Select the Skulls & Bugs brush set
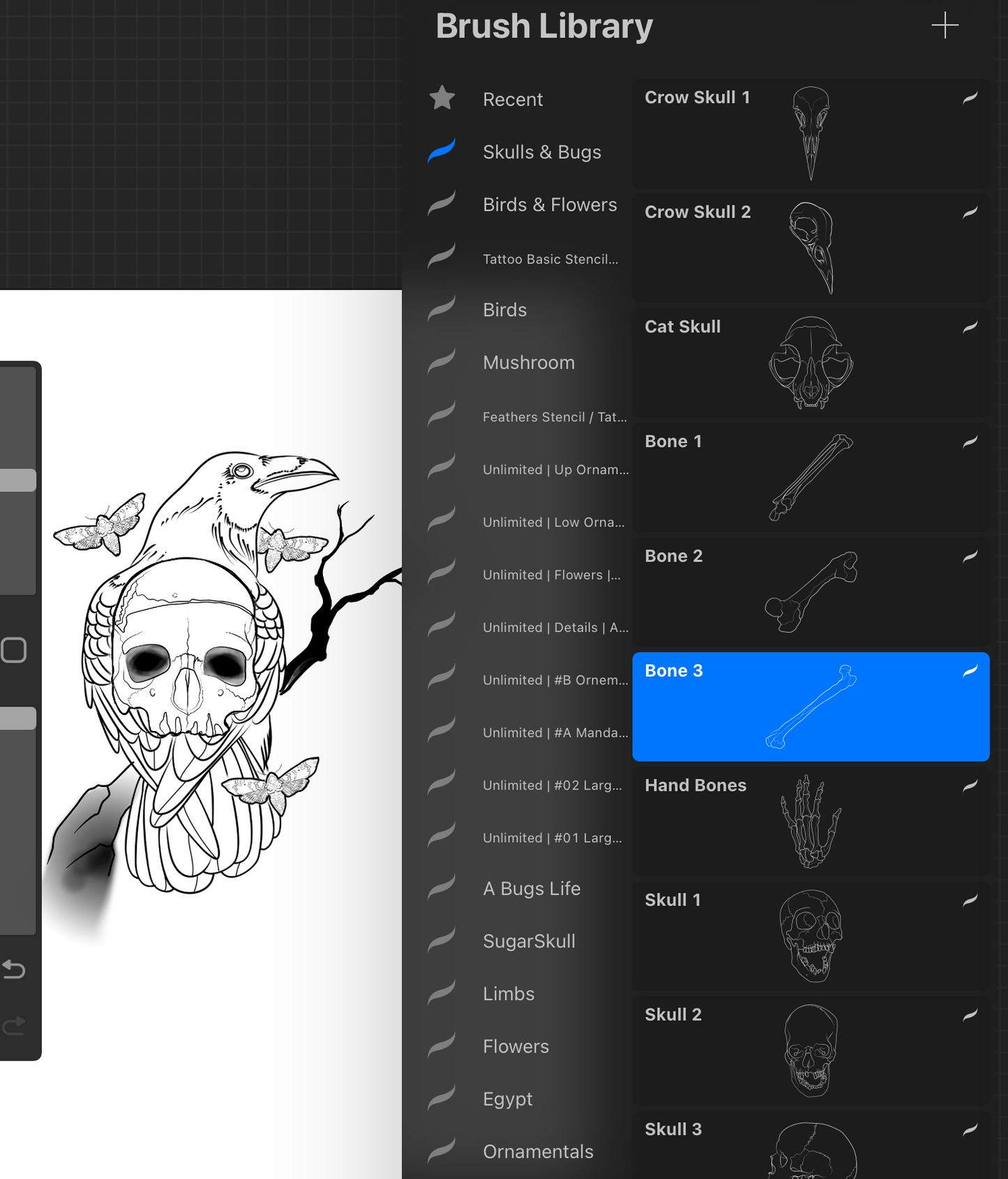Viewport: 1008px width, 1179px height. (541, 152)
